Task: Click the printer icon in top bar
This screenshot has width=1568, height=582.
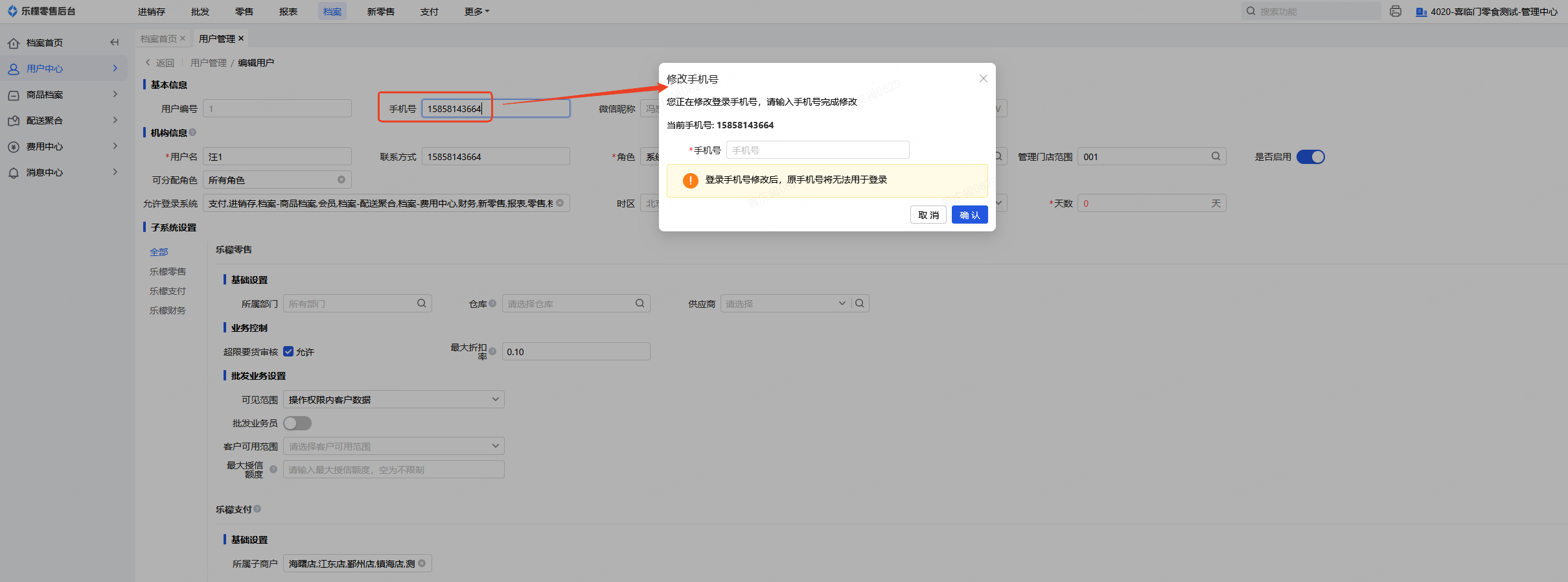Action: [x=1396, y=11]
